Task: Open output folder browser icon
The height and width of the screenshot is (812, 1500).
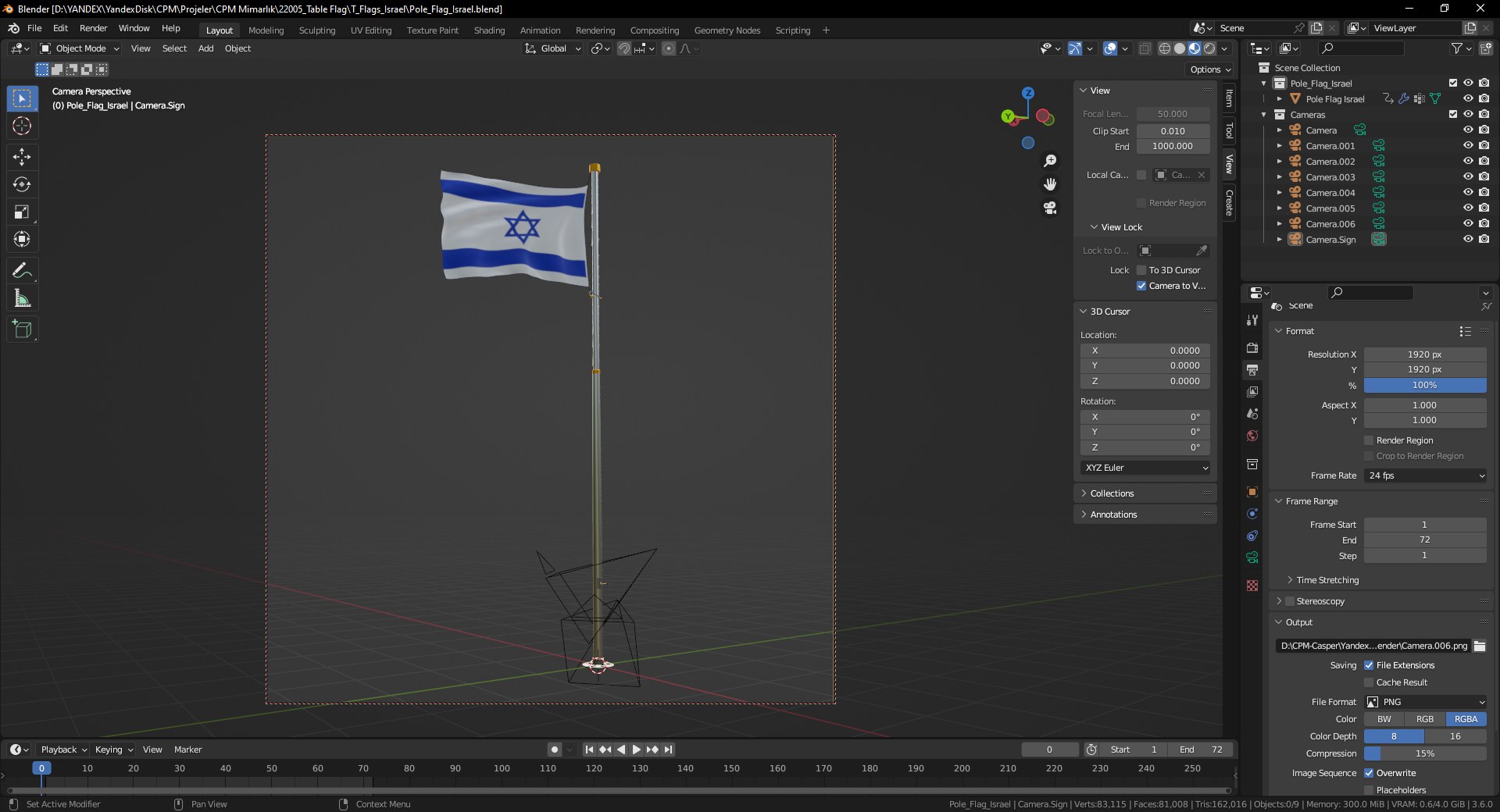Action: coord(1480,646)
